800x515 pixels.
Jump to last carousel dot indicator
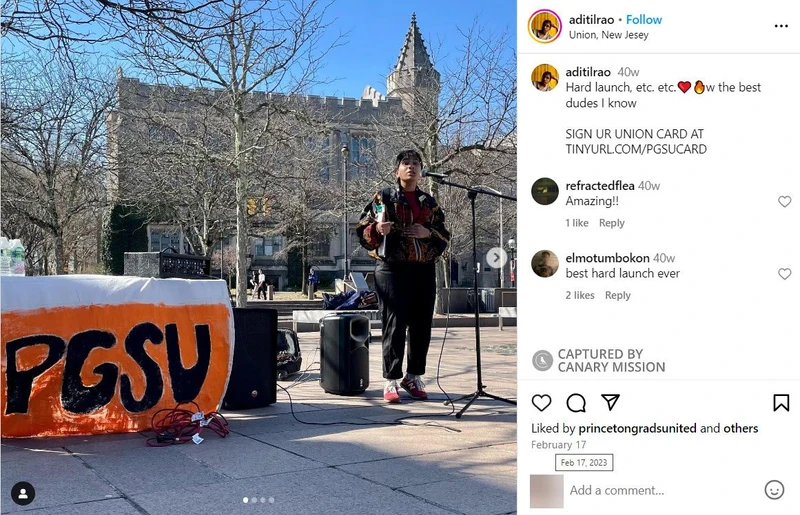(271, 500)
